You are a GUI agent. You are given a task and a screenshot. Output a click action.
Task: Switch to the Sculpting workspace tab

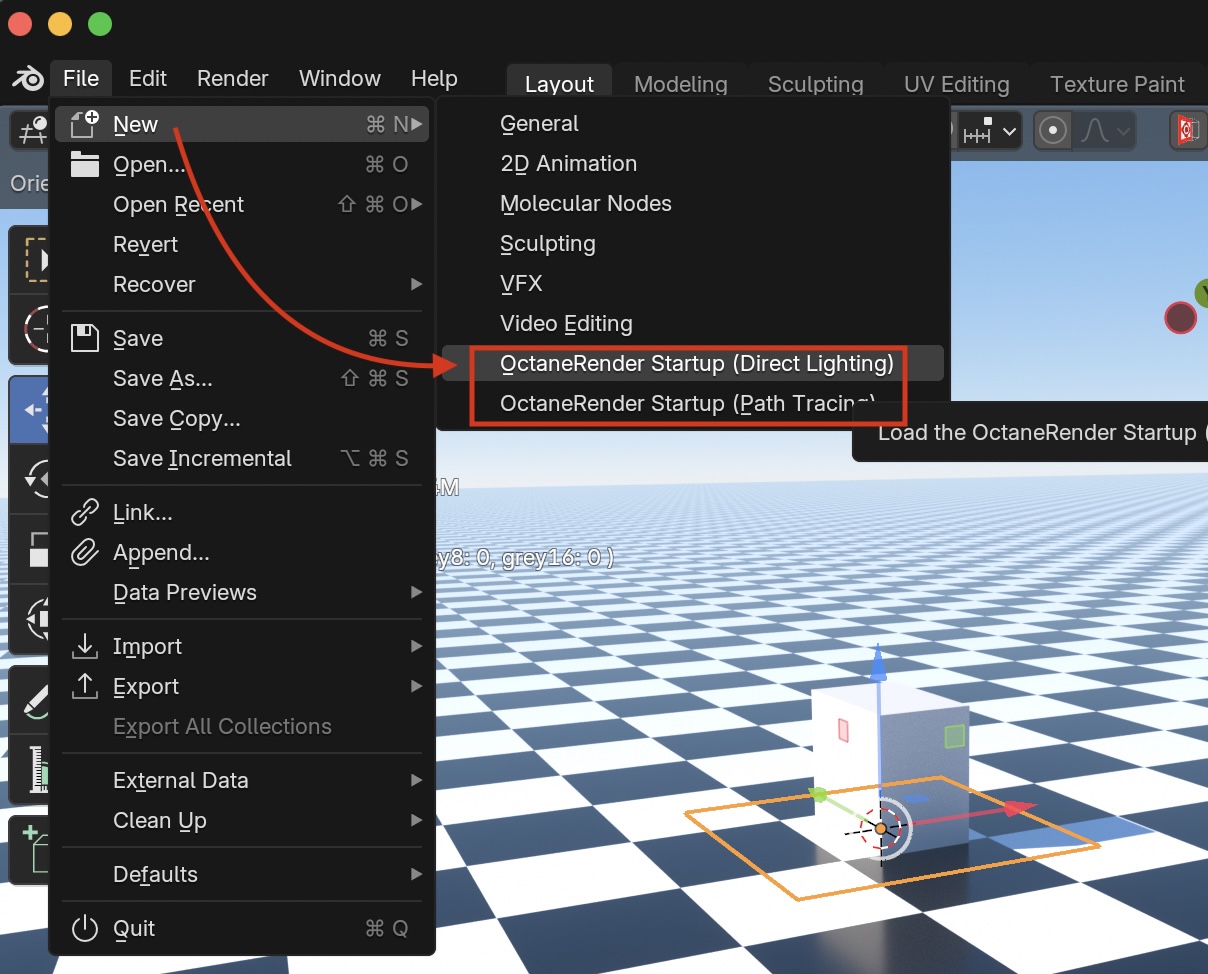pyautogui.click(x=816, y=84)
